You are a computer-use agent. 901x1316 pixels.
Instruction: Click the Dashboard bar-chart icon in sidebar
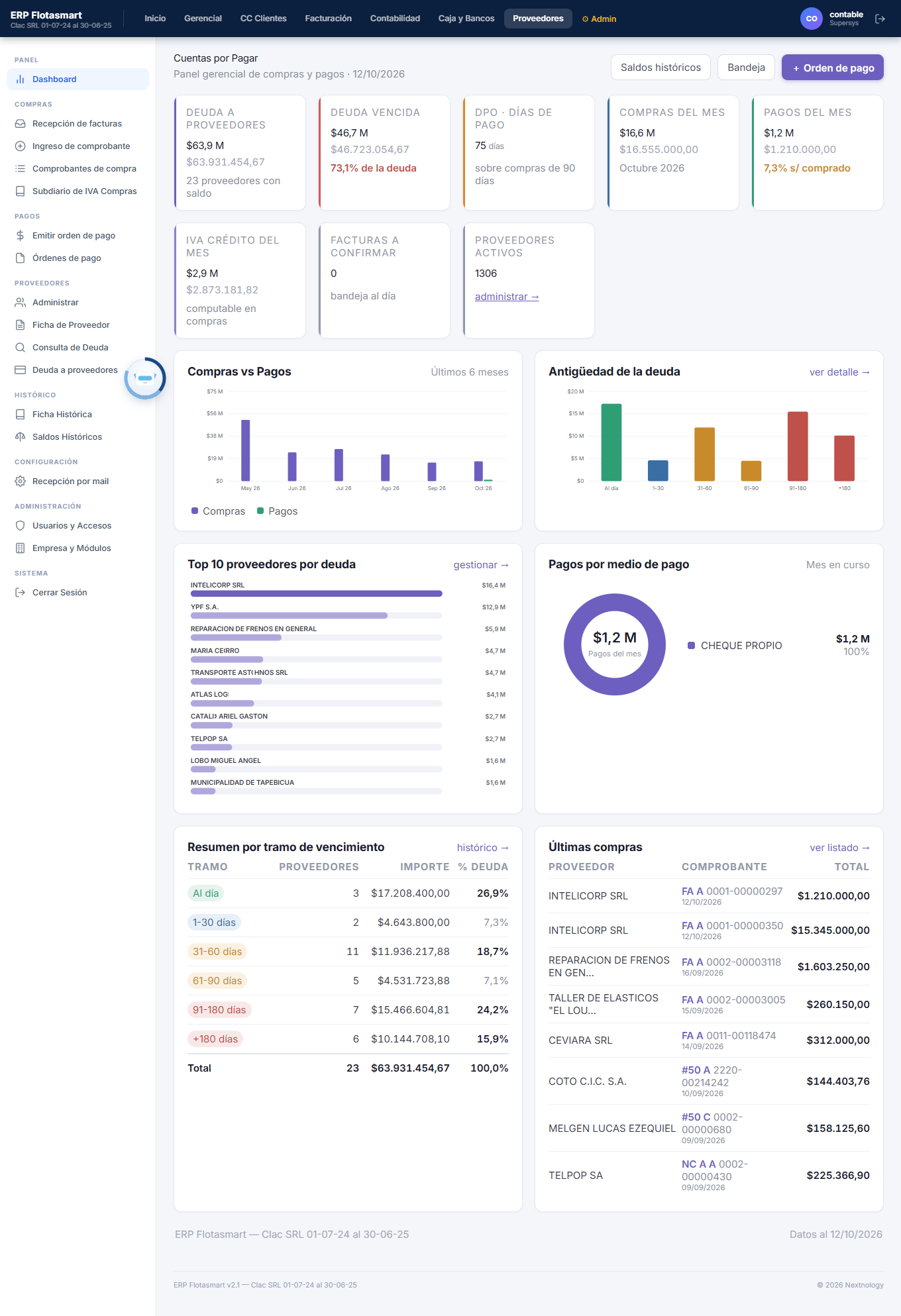pos(20,79)
